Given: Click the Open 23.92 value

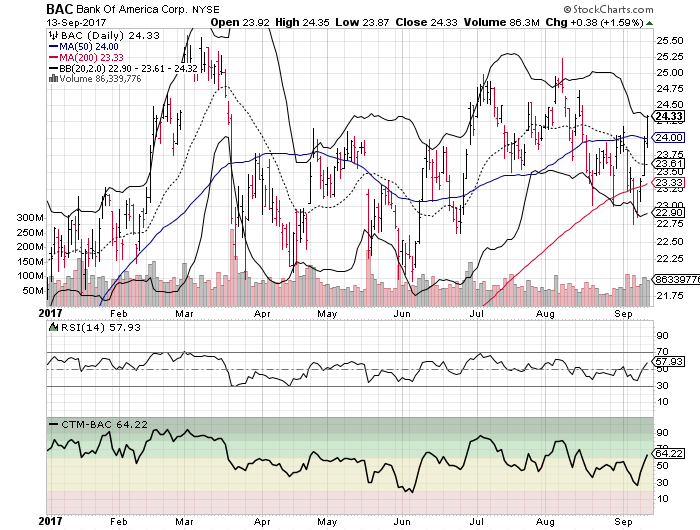Looking at the screenshot, I should (x=240, y=22).
